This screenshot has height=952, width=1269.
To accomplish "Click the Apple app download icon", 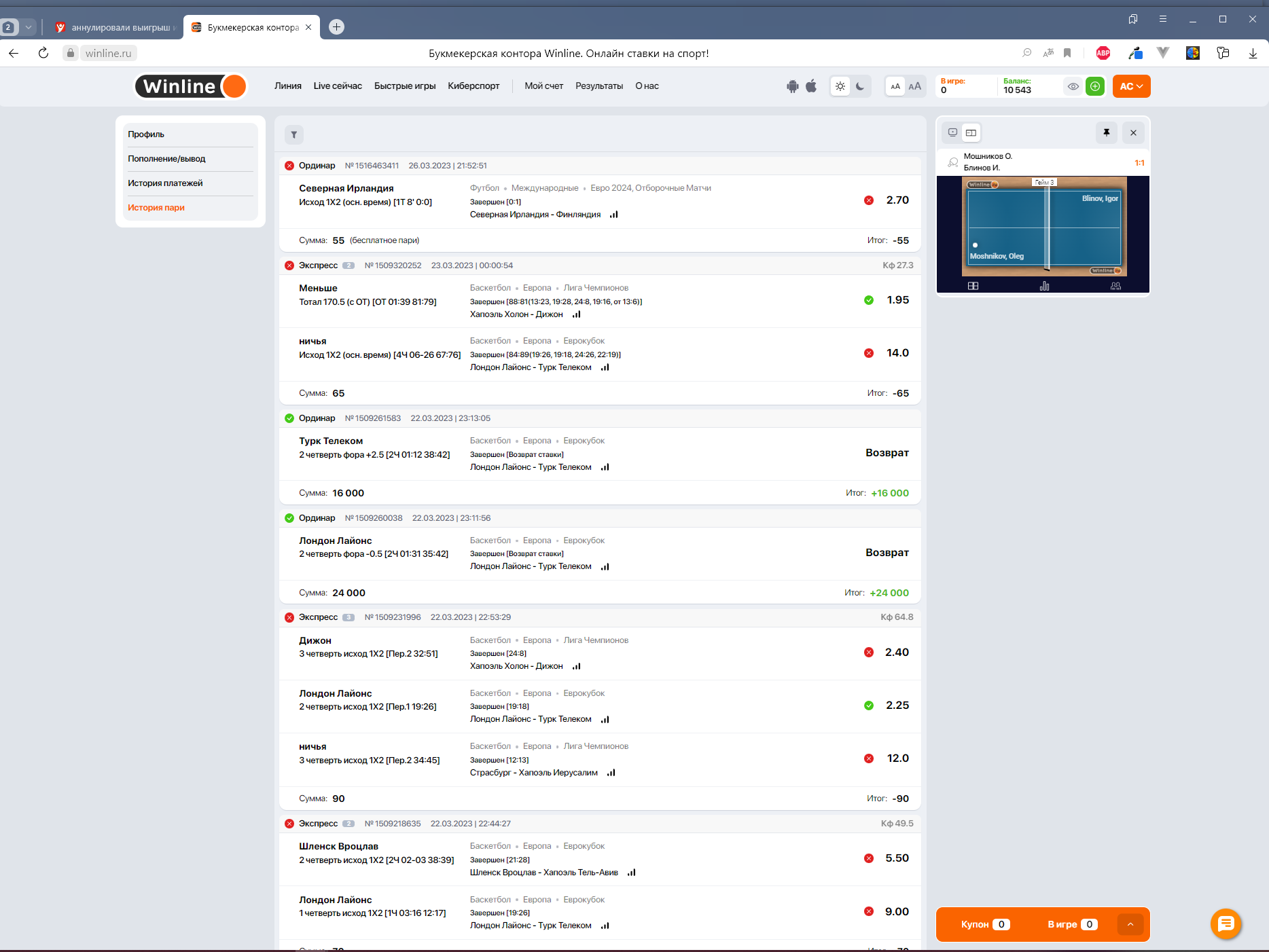I will [811, 86].
